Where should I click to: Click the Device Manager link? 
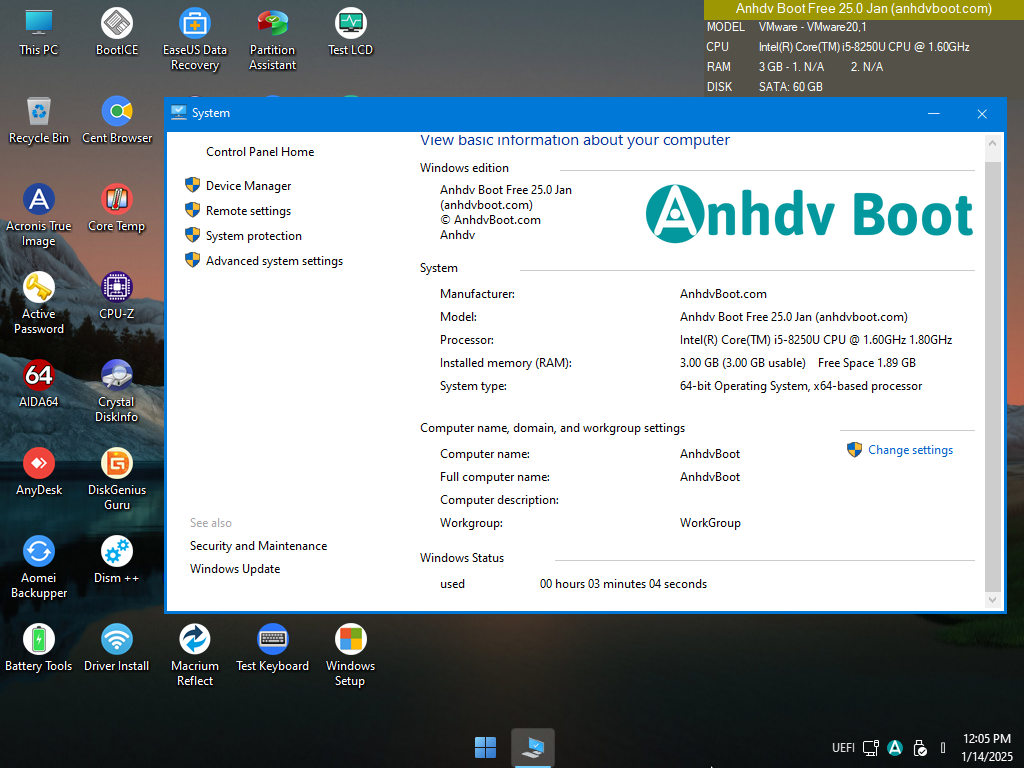[248, 186]
